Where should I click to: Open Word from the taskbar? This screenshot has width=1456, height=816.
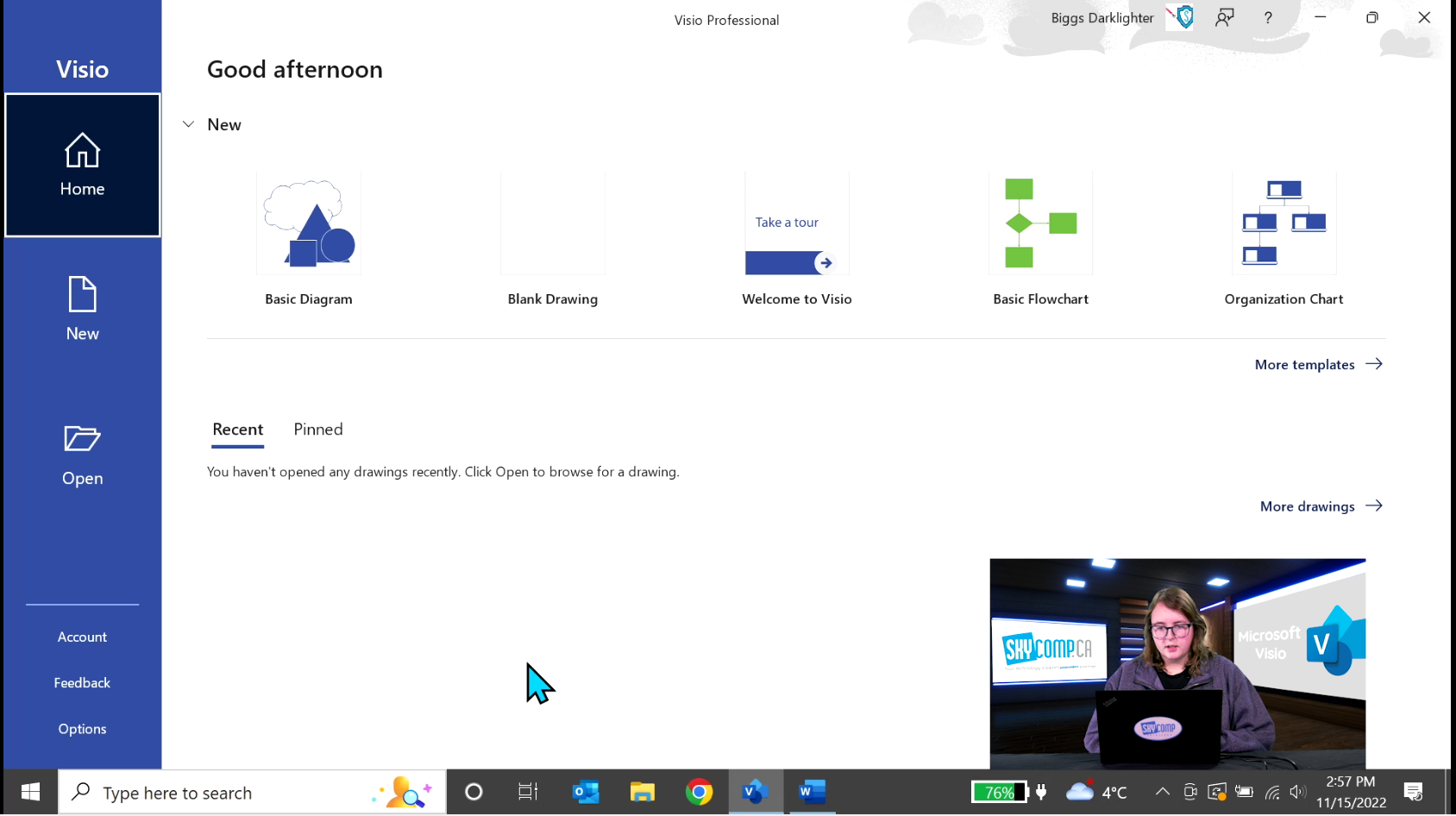coord(812,791)
